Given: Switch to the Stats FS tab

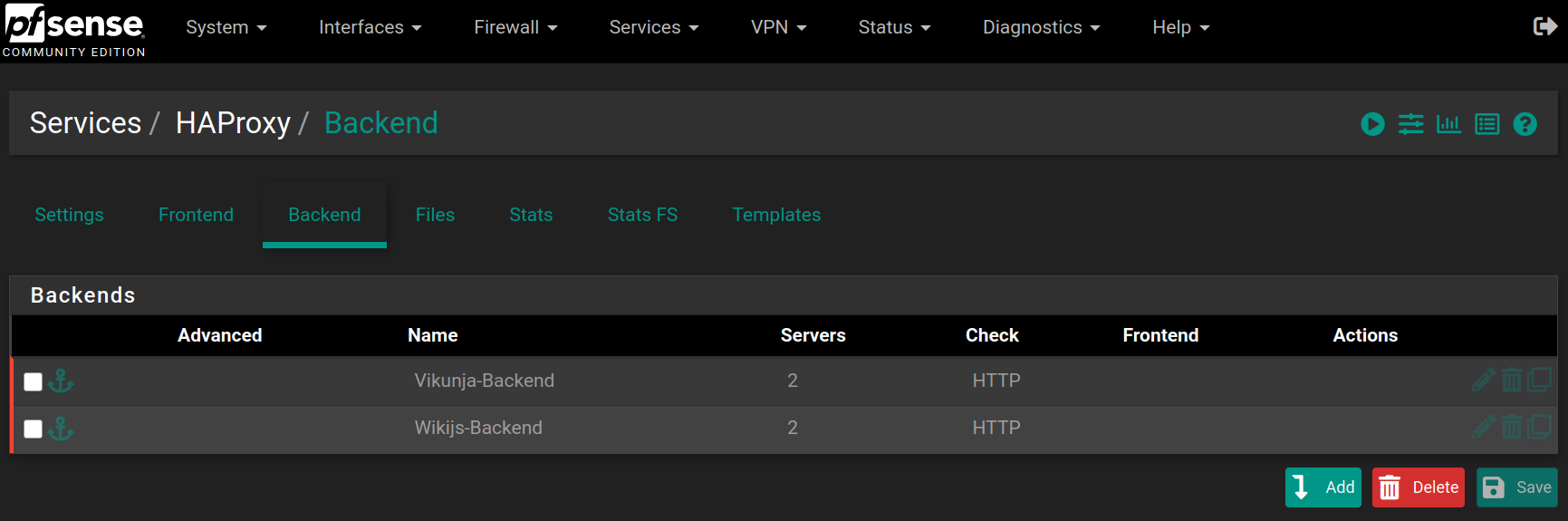Looking at the screenshot, I should point(642,215).
